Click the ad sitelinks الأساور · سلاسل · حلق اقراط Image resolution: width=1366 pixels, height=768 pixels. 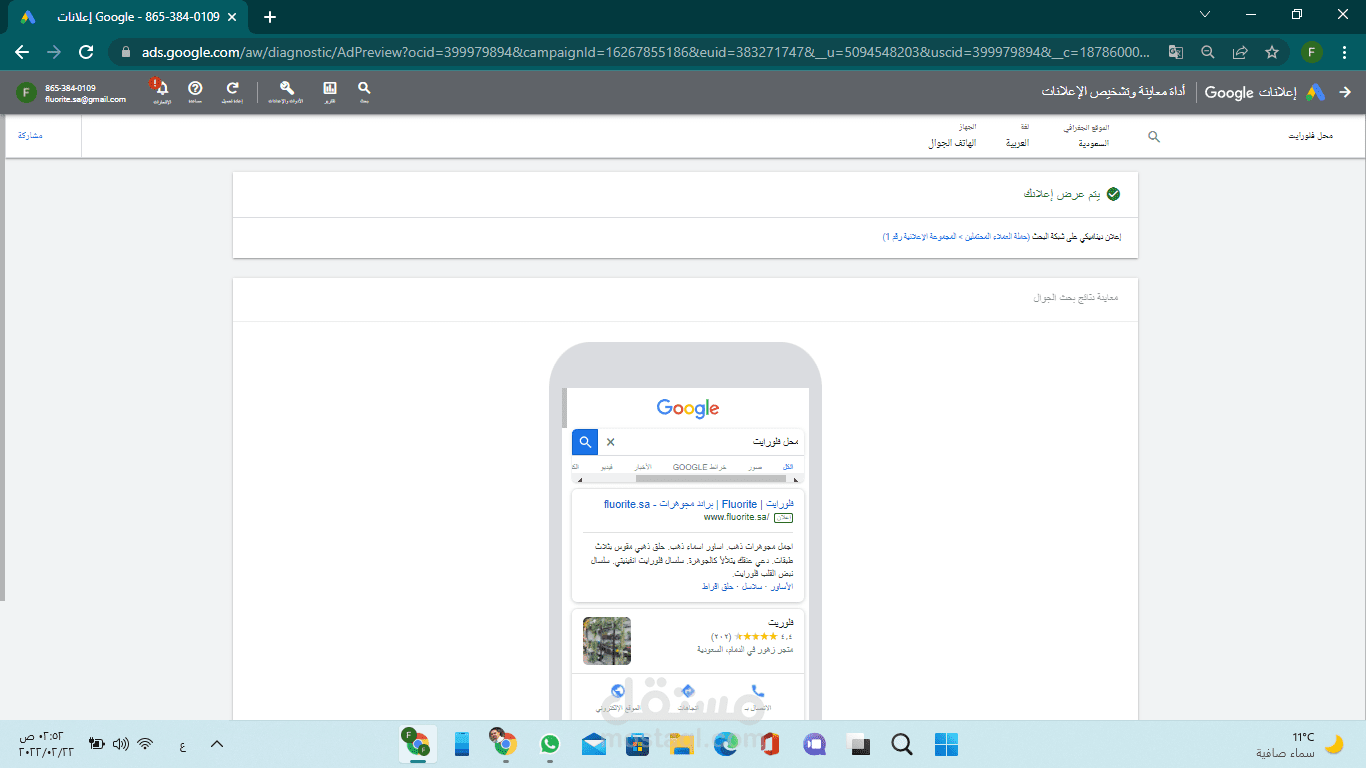point(749,587)
